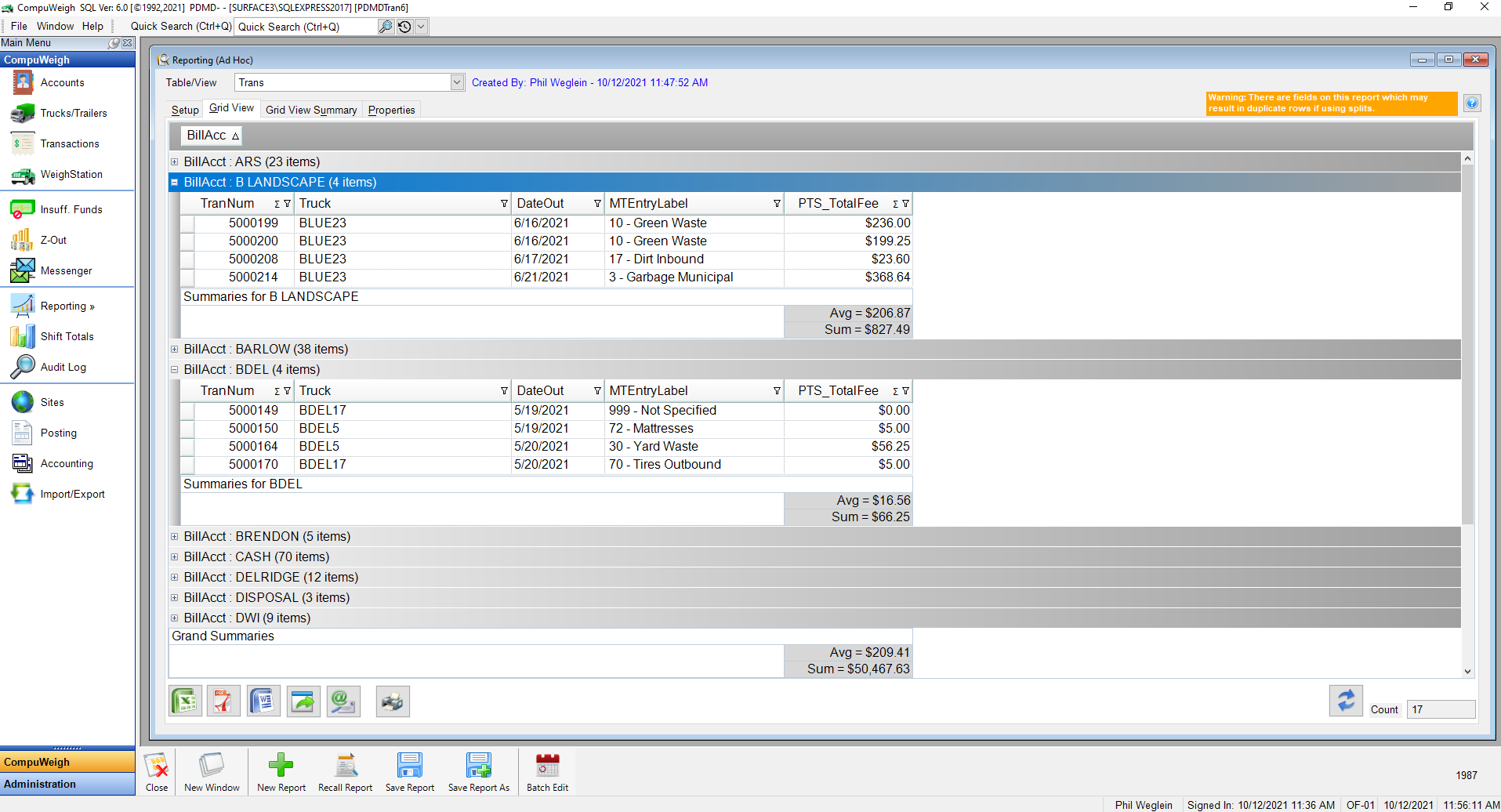Toggle the filter on the Truck column
The width and height of the screenshot is (1501, 812).
point(504,203)
